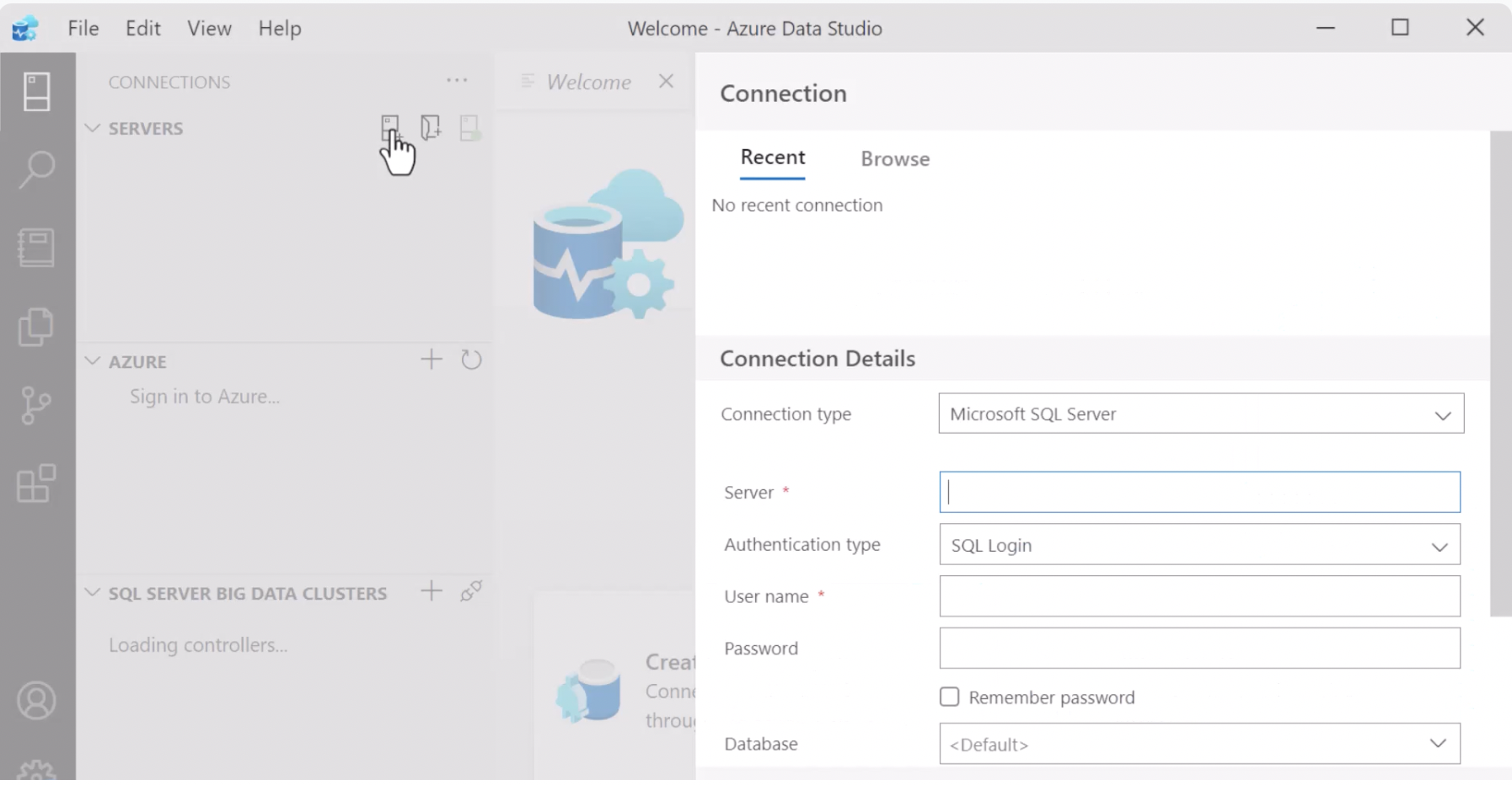The width and height of the screenshot is (1512, 785).
Task: Open the Explorer view icon
Action: pos(35,326)
